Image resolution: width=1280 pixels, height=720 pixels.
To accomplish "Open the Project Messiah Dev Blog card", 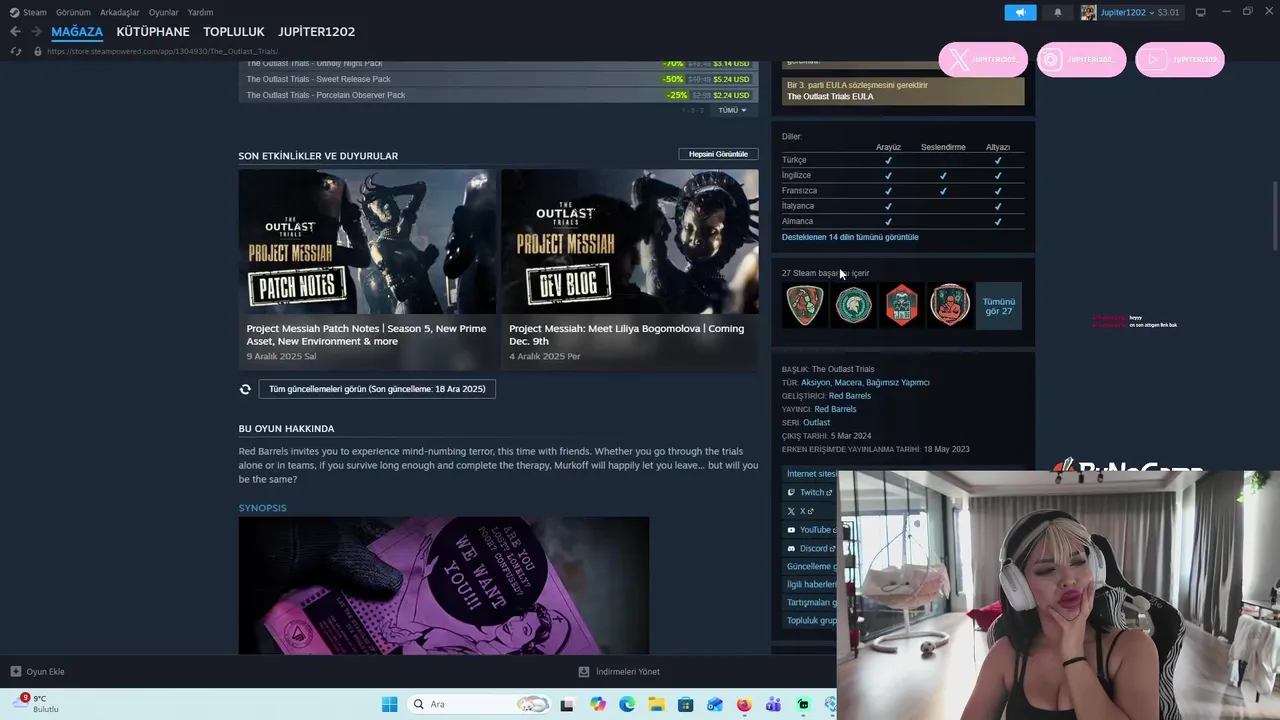I will (630, 269).
